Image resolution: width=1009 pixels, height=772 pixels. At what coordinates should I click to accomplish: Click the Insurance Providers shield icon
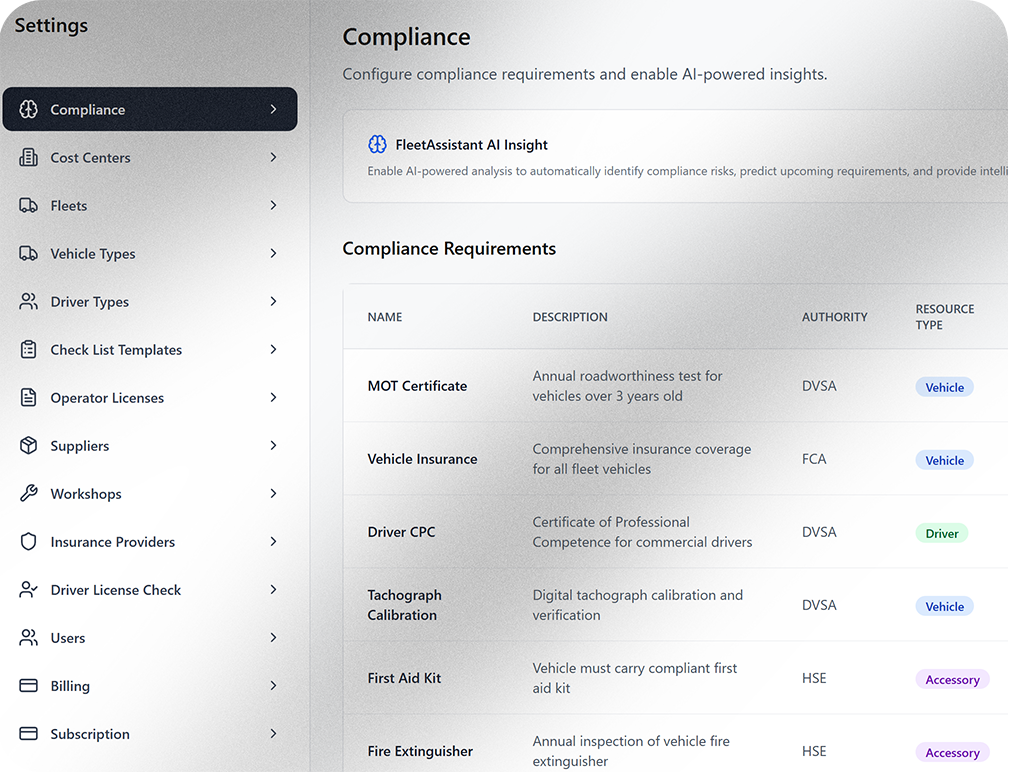pyautogui.click(x=29, y=542)
